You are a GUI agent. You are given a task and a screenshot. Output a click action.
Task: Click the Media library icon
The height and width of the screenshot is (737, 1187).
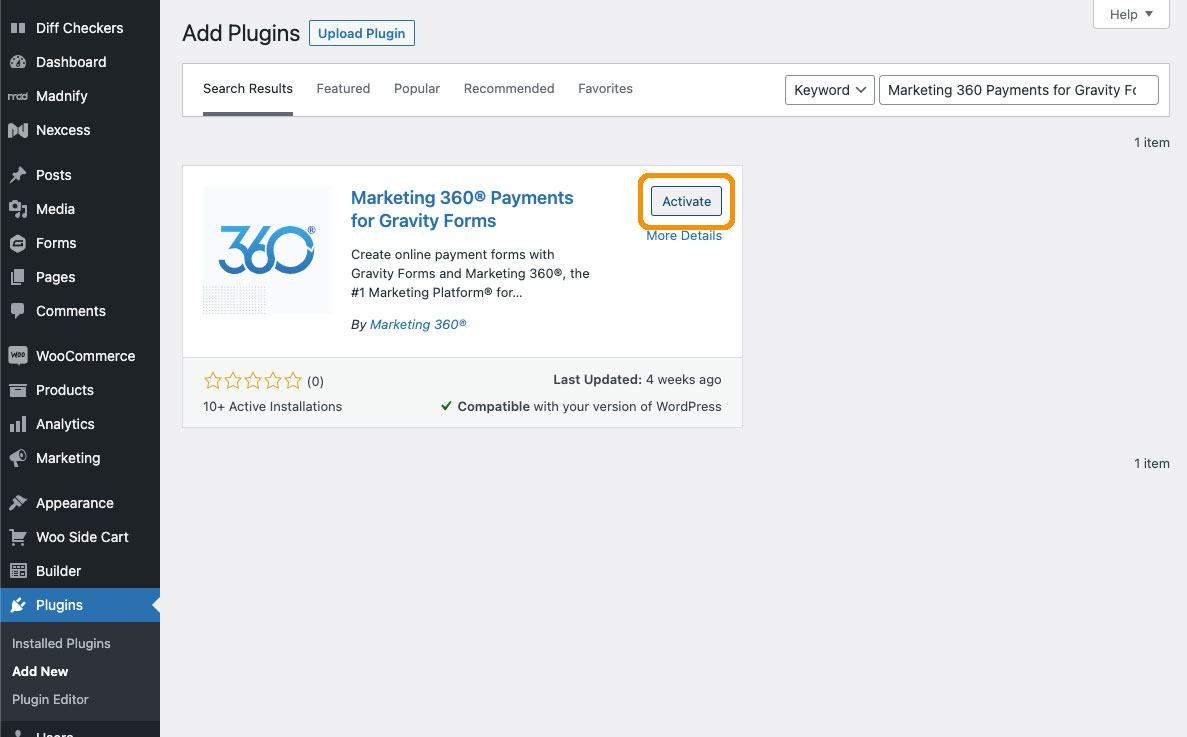18,209
